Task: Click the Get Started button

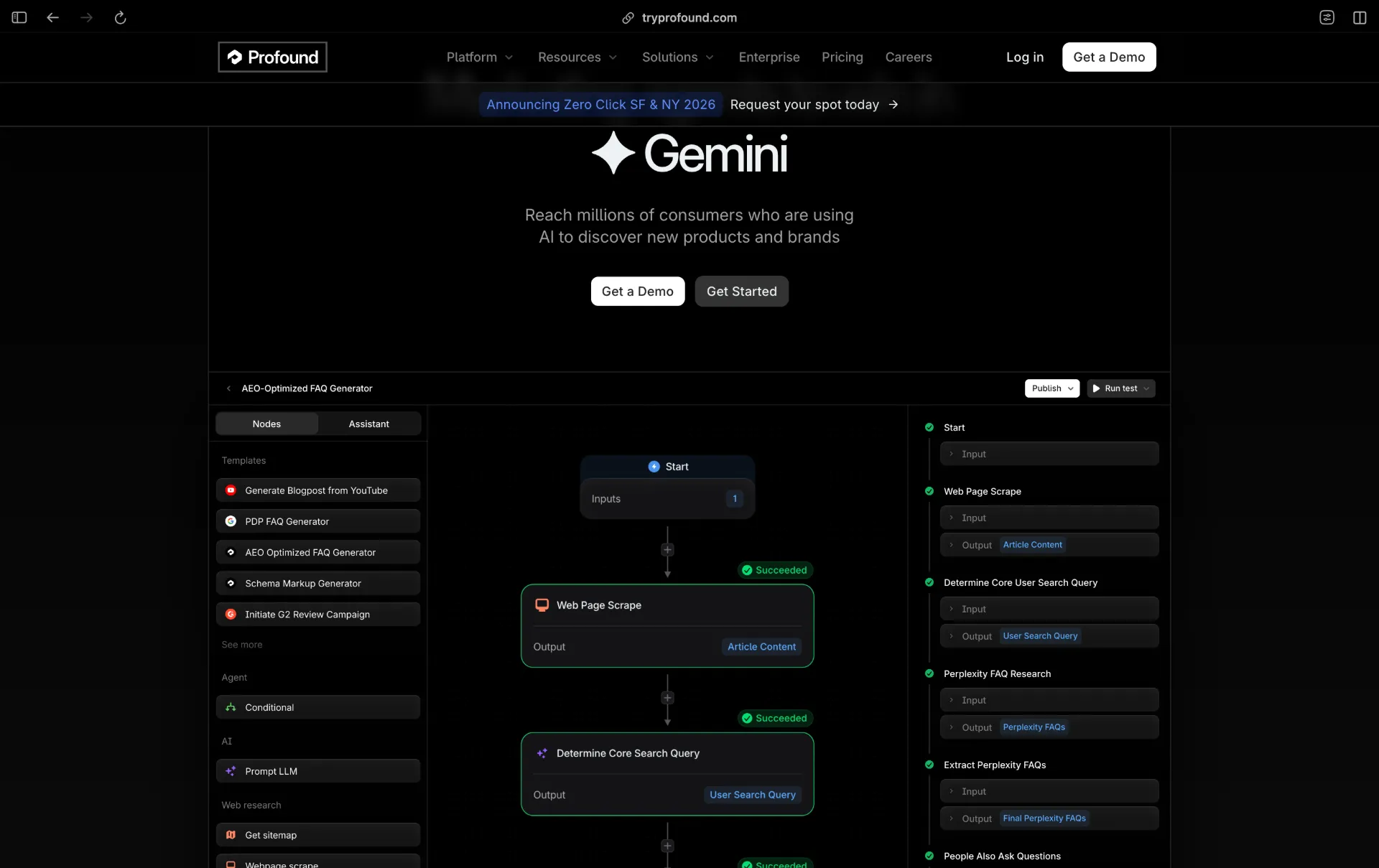Action: 741,291
